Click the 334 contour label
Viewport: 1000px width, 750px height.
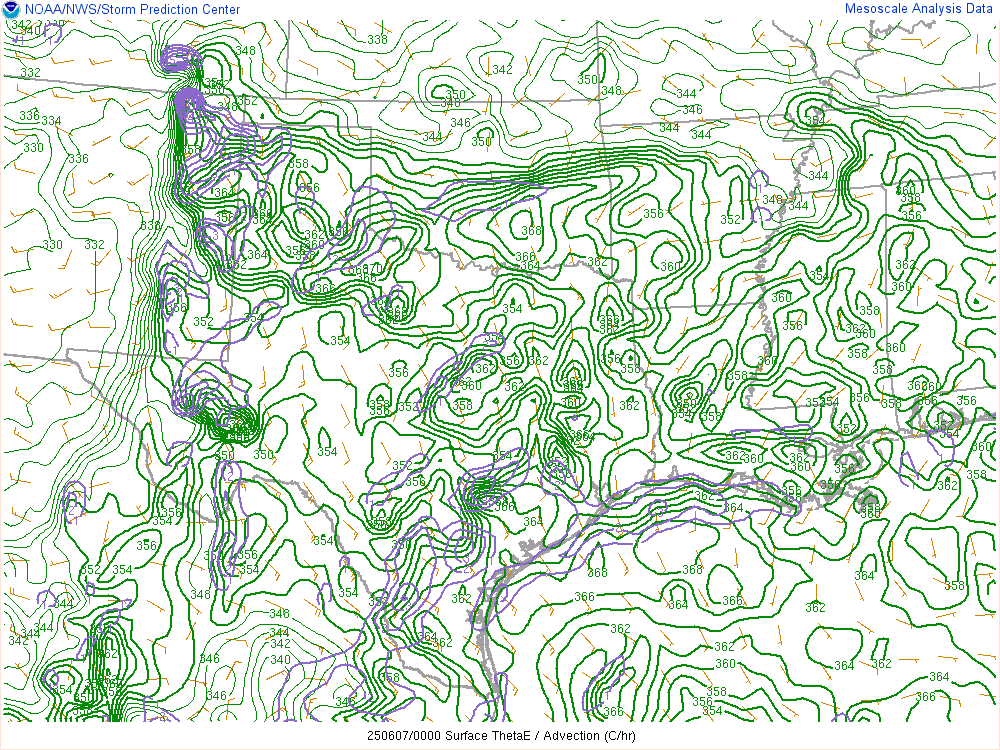point(51,121)
